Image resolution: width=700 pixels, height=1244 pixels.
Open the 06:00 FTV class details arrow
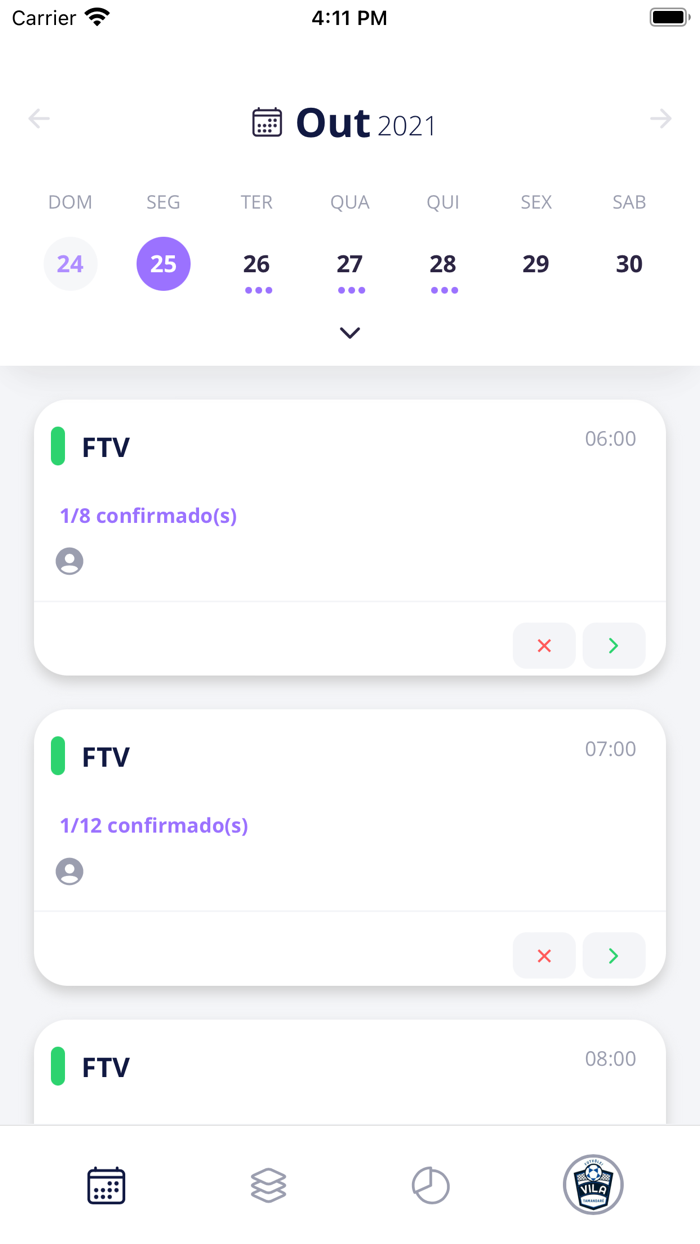(x=614, y=646)
